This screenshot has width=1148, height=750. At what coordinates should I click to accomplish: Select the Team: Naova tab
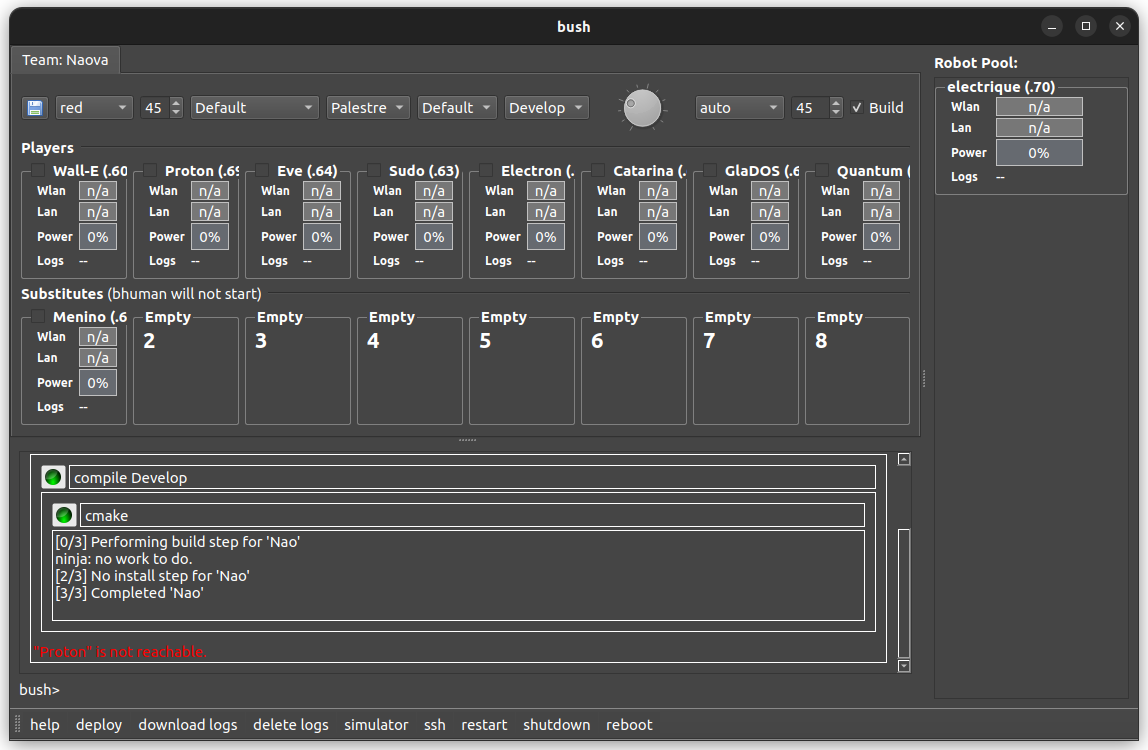click(66, 60)
